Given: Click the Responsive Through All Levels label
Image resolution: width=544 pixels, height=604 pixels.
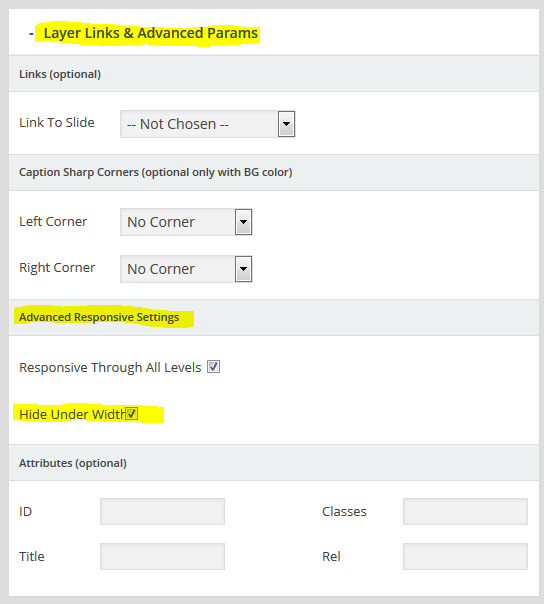Looking at the screenshot, I should point(110,367).
